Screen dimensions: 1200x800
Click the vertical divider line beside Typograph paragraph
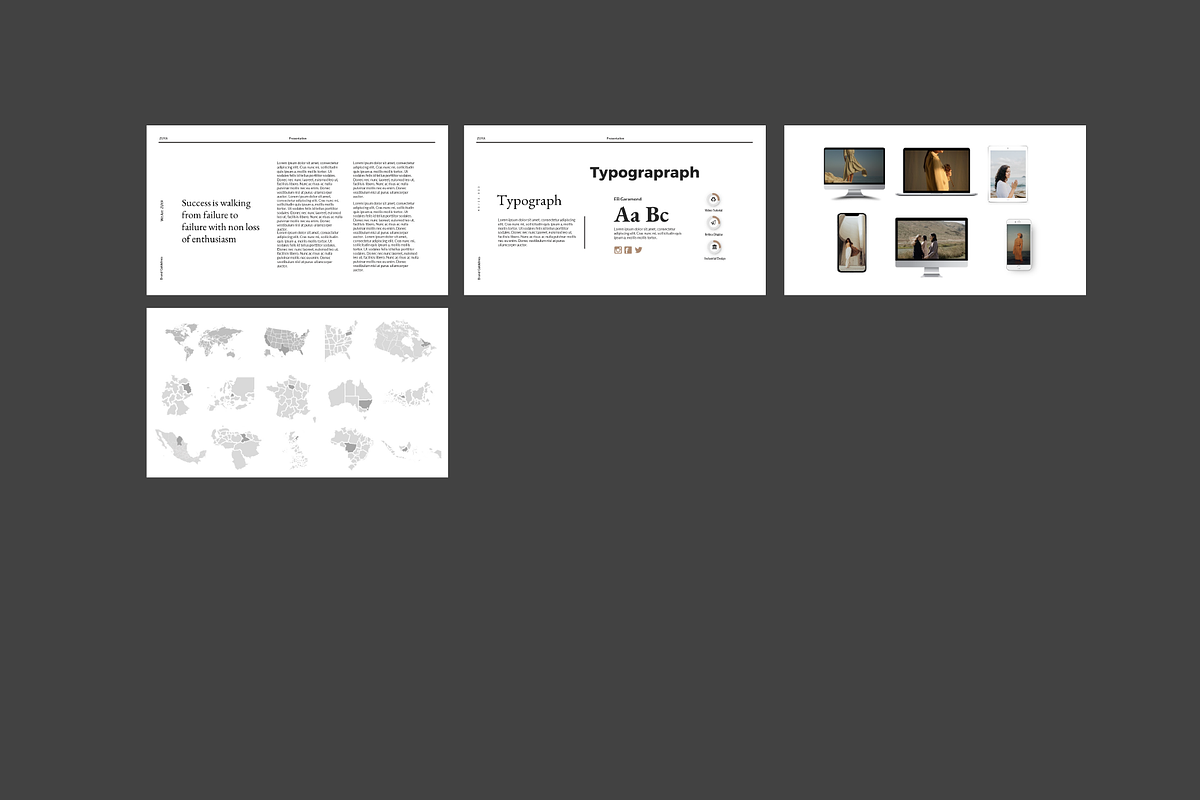(585, 231)
